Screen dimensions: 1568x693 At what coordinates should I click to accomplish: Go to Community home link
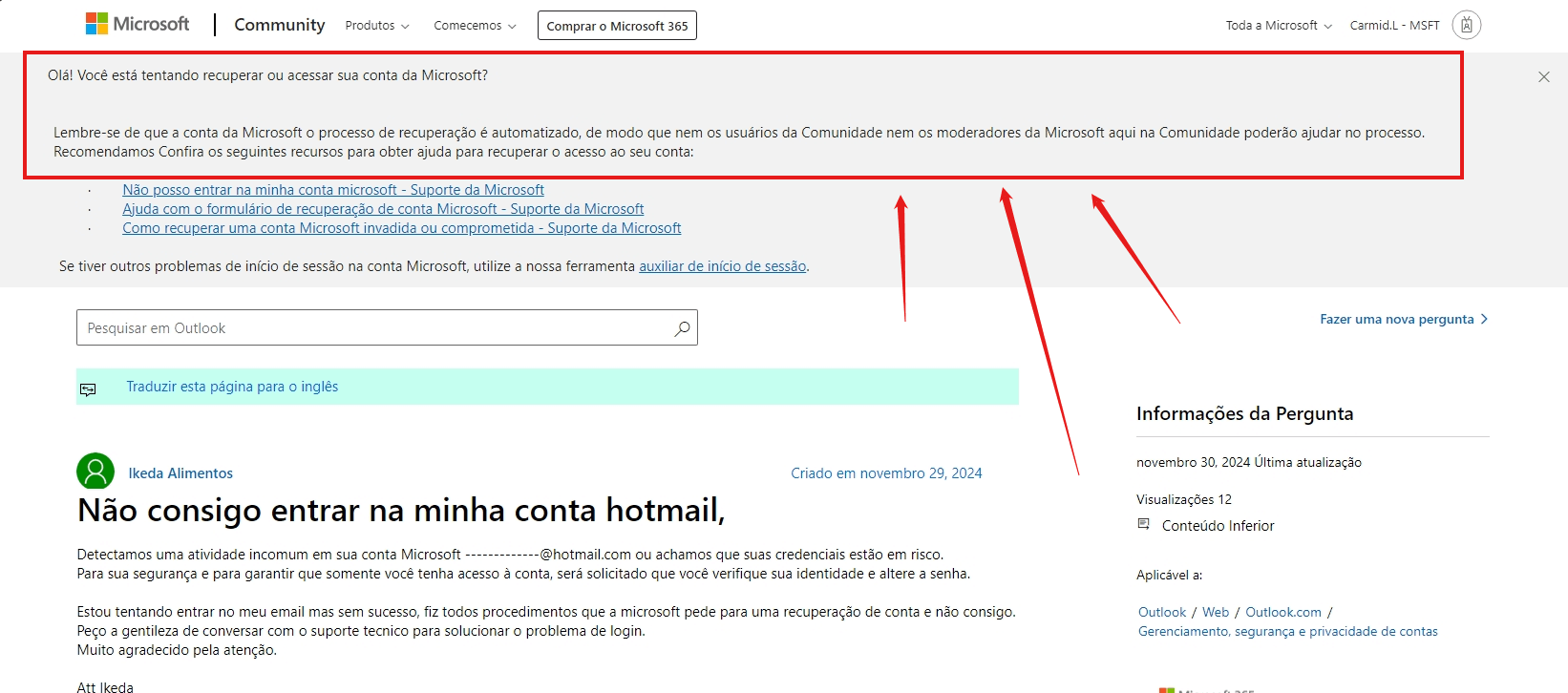point(280,25)
